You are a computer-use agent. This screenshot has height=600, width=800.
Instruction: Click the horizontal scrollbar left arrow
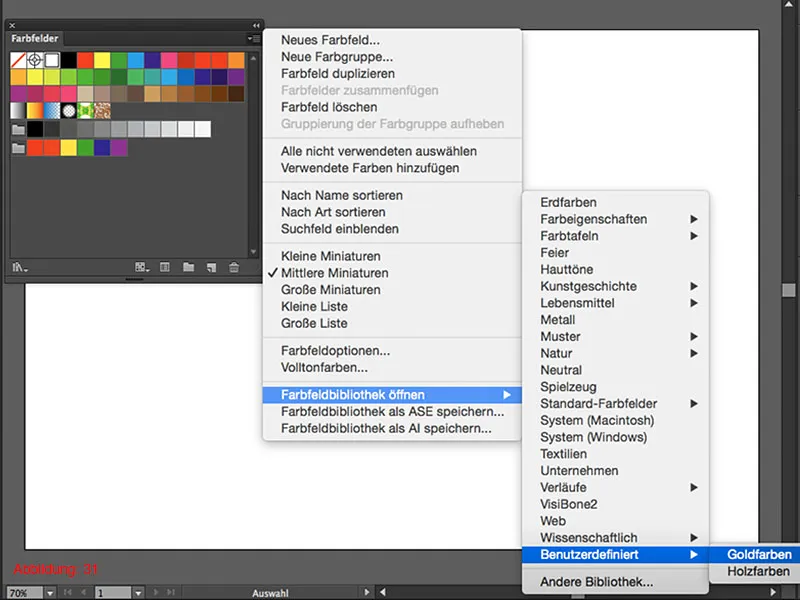pyautogui.click(x=383, y=592)
